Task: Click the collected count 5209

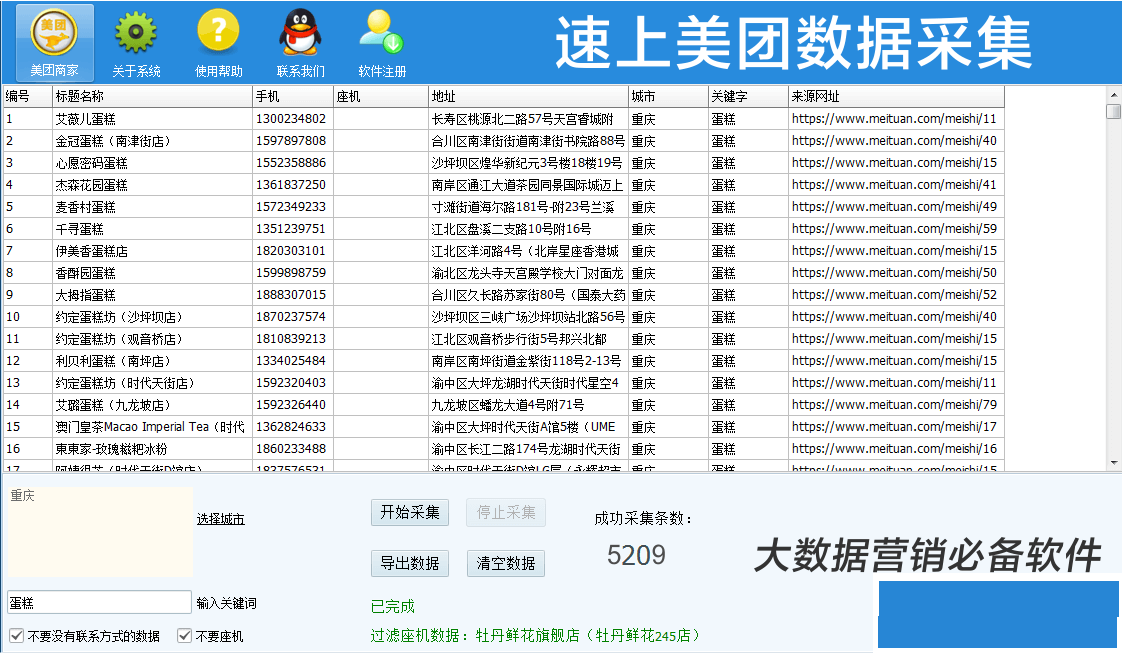Action: 636,555
